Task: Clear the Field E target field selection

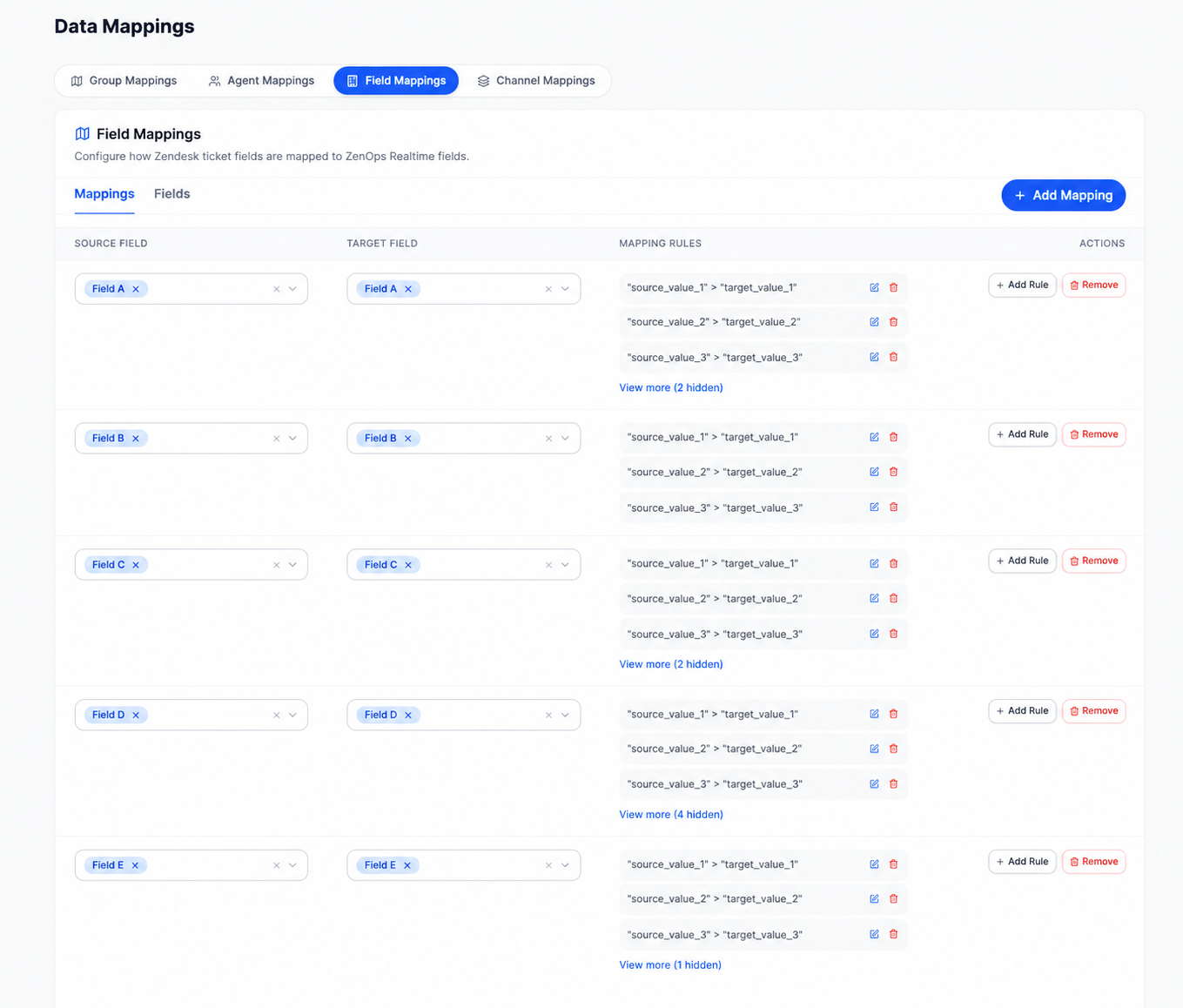Action: pos(548,865)
